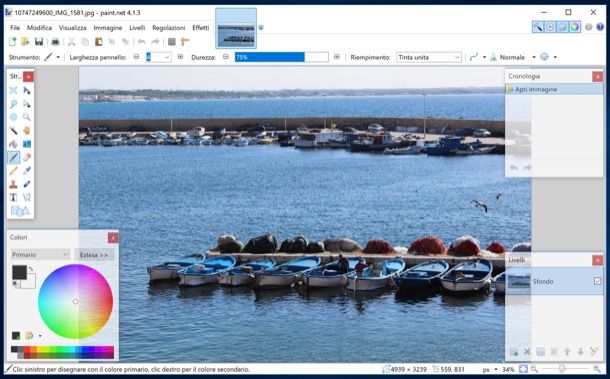Screen dimensions: 610x379
Task: Open the Modifica menu
Action: pos(39,28)
